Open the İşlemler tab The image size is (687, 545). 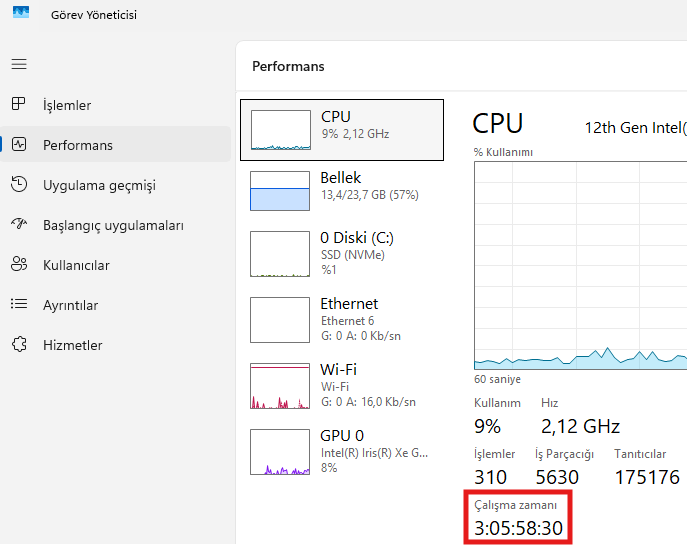(x=67, y=105)
